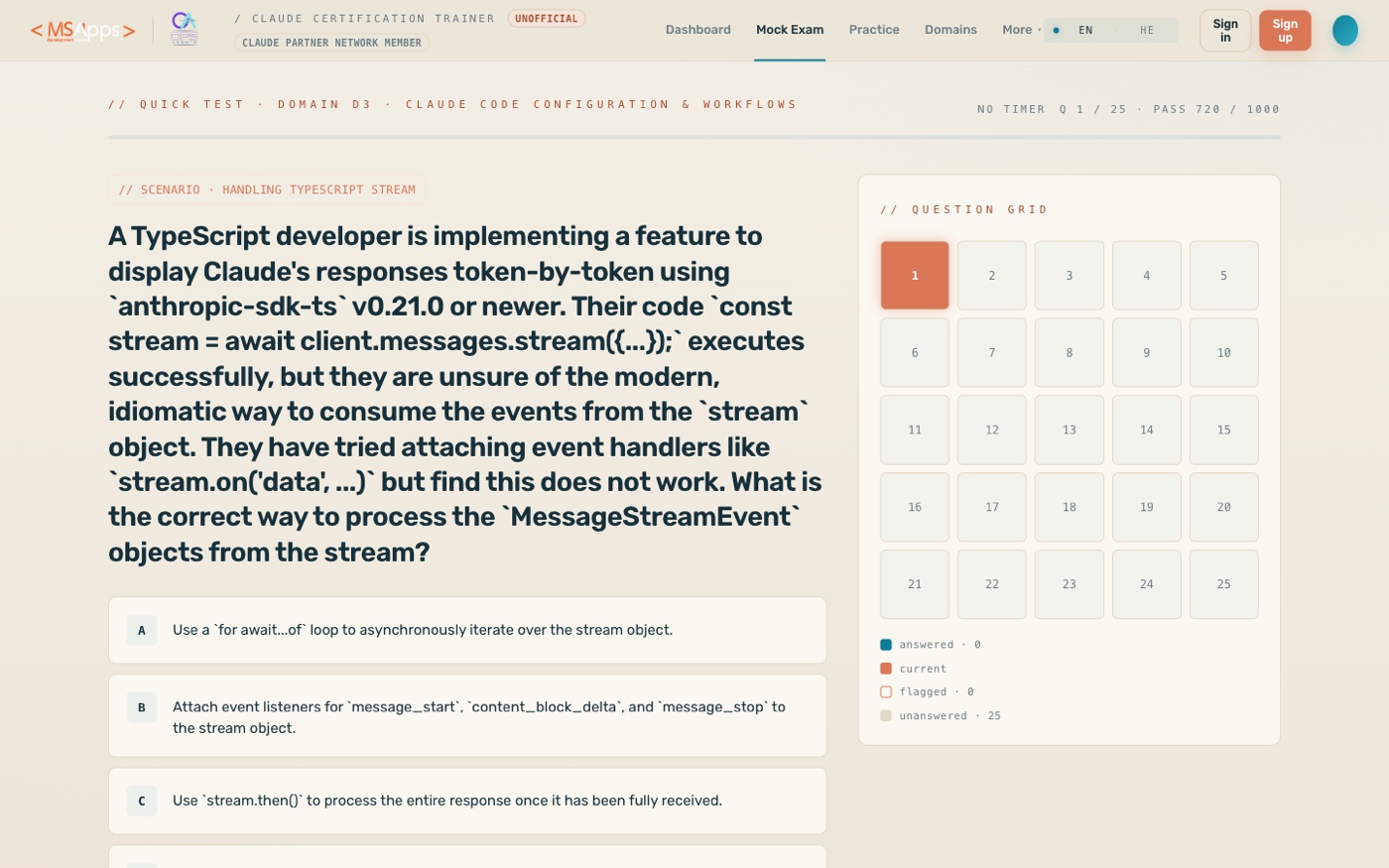Open question 16 from the grid
The height and width of the screenshot is (868, 1389).
click(x=915, y=508)
